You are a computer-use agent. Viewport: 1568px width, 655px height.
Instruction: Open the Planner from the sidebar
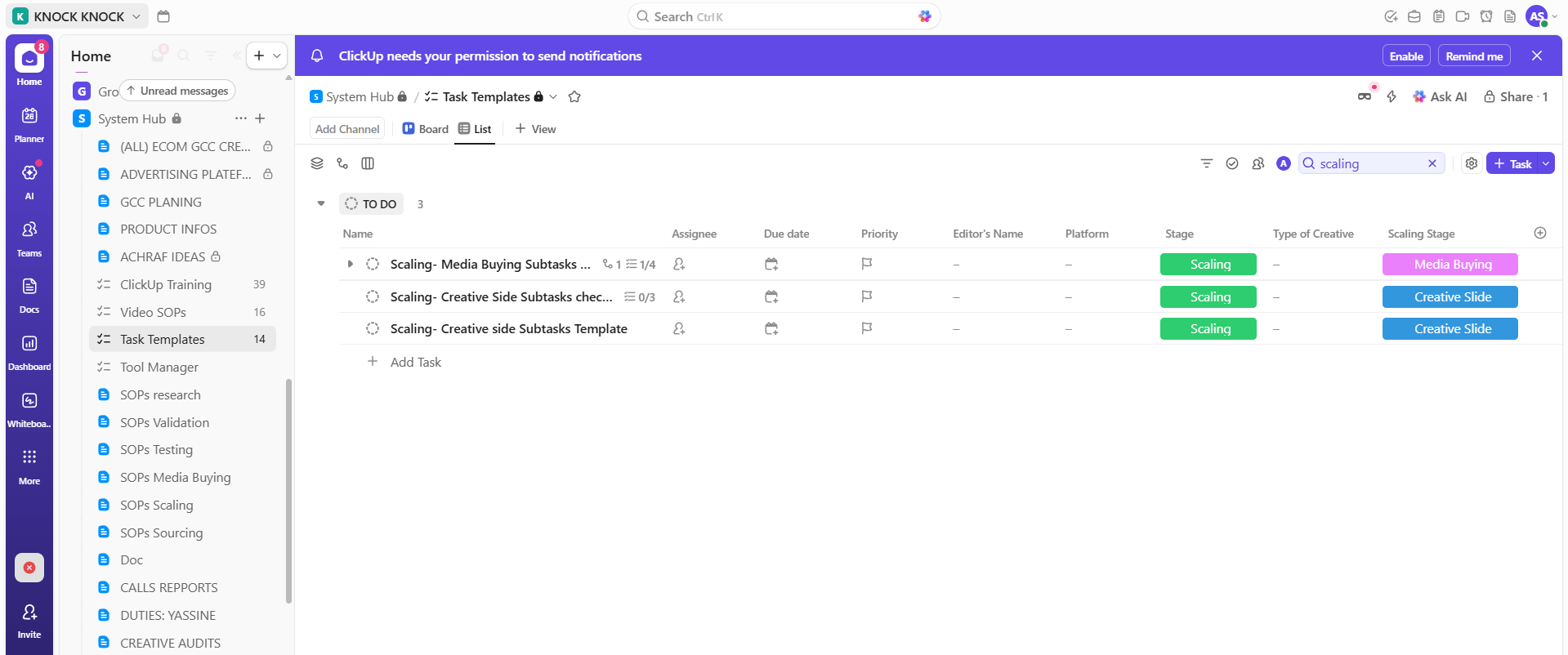(29, 124)
